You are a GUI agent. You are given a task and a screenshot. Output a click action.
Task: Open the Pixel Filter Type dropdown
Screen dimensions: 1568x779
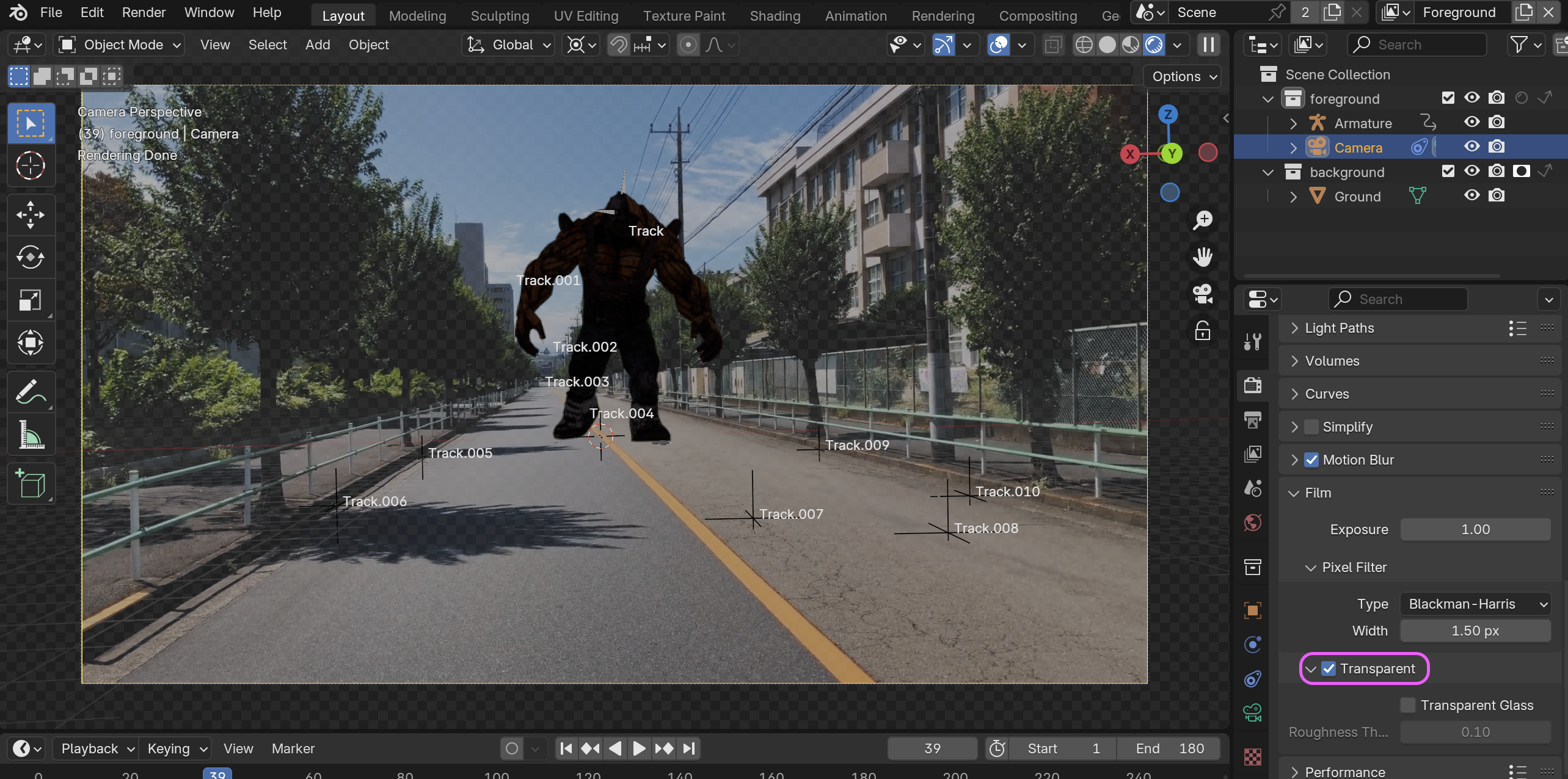click(1475, 604)
